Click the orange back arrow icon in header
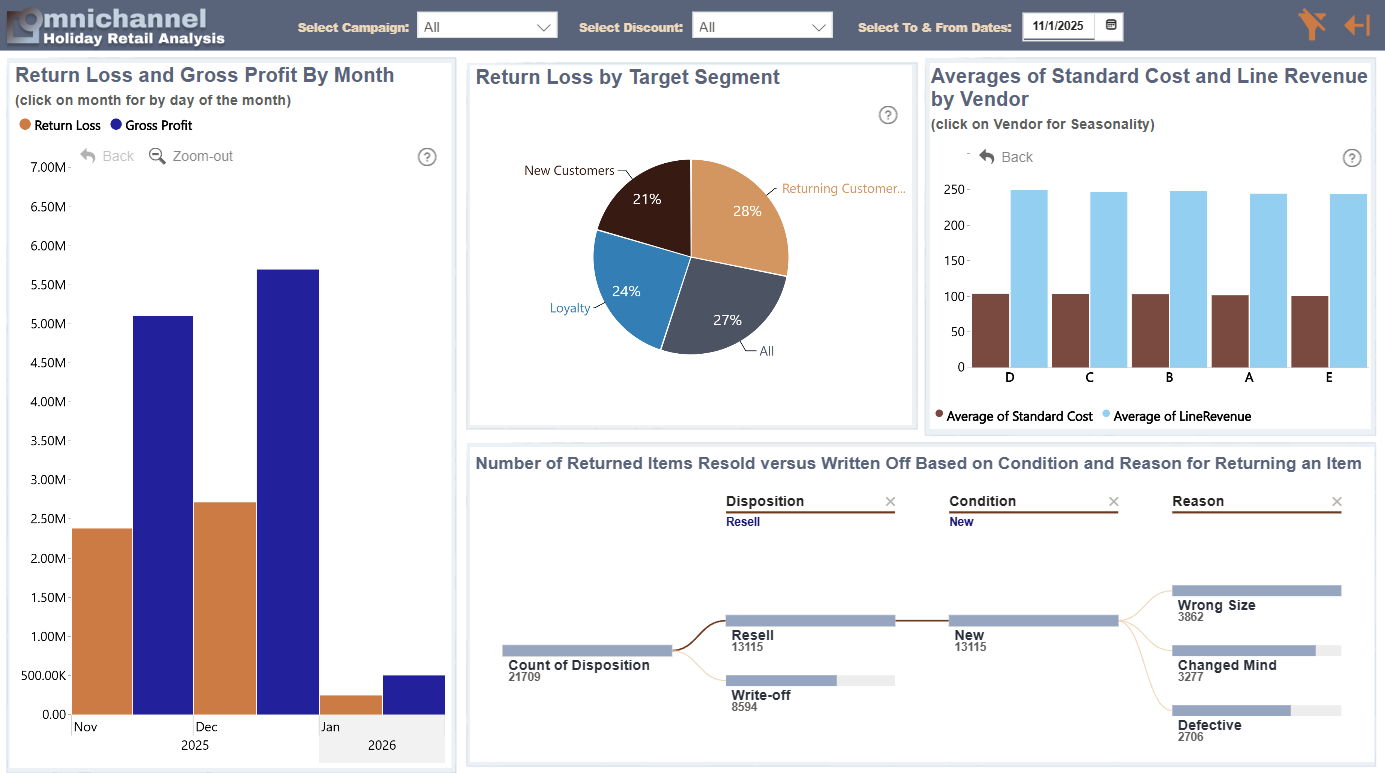This screenshot has width=1385, height=773. [x=1357, y=25]
